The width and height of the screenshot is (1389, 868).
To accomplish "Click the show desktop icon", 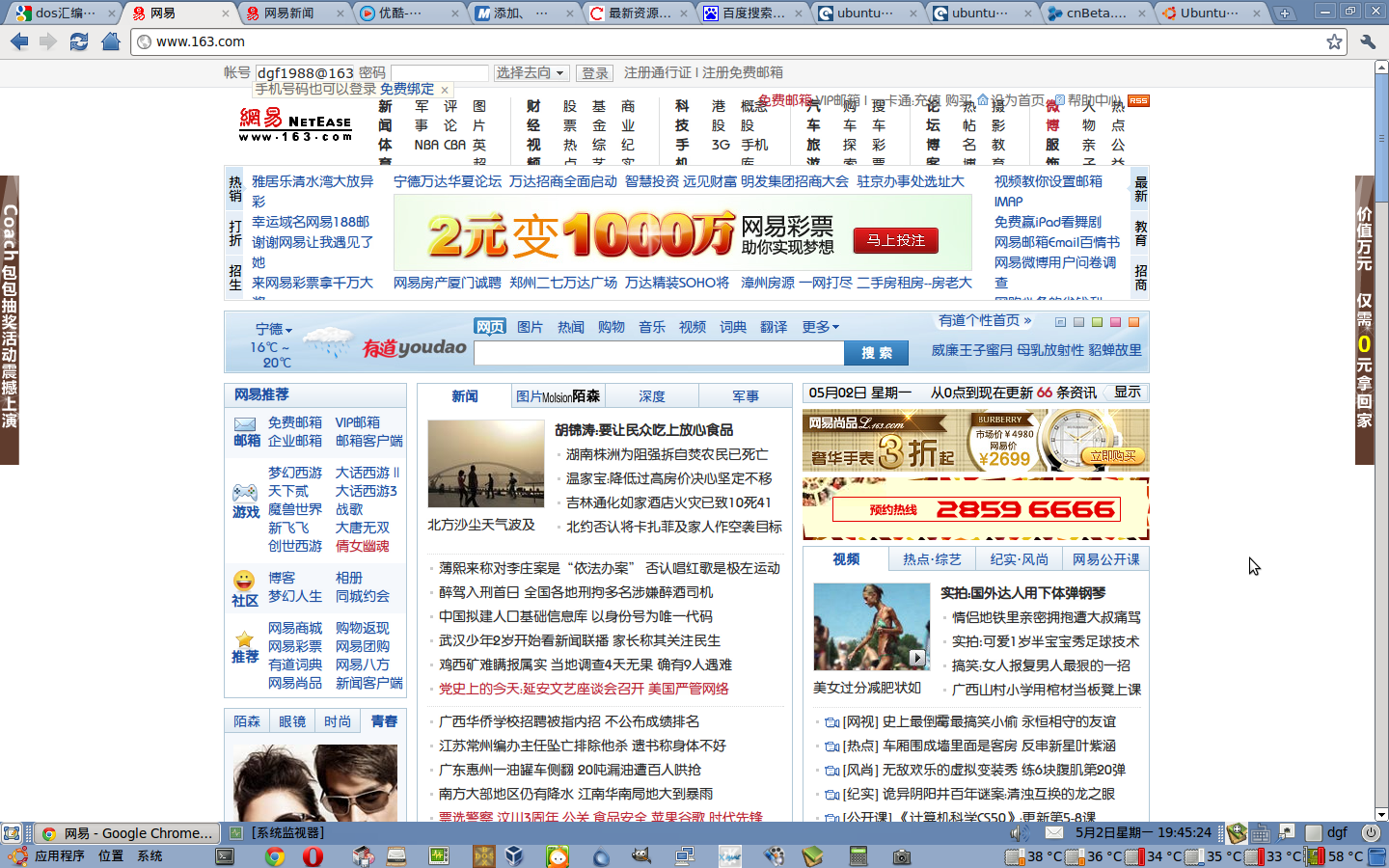I will pos(12,833).
